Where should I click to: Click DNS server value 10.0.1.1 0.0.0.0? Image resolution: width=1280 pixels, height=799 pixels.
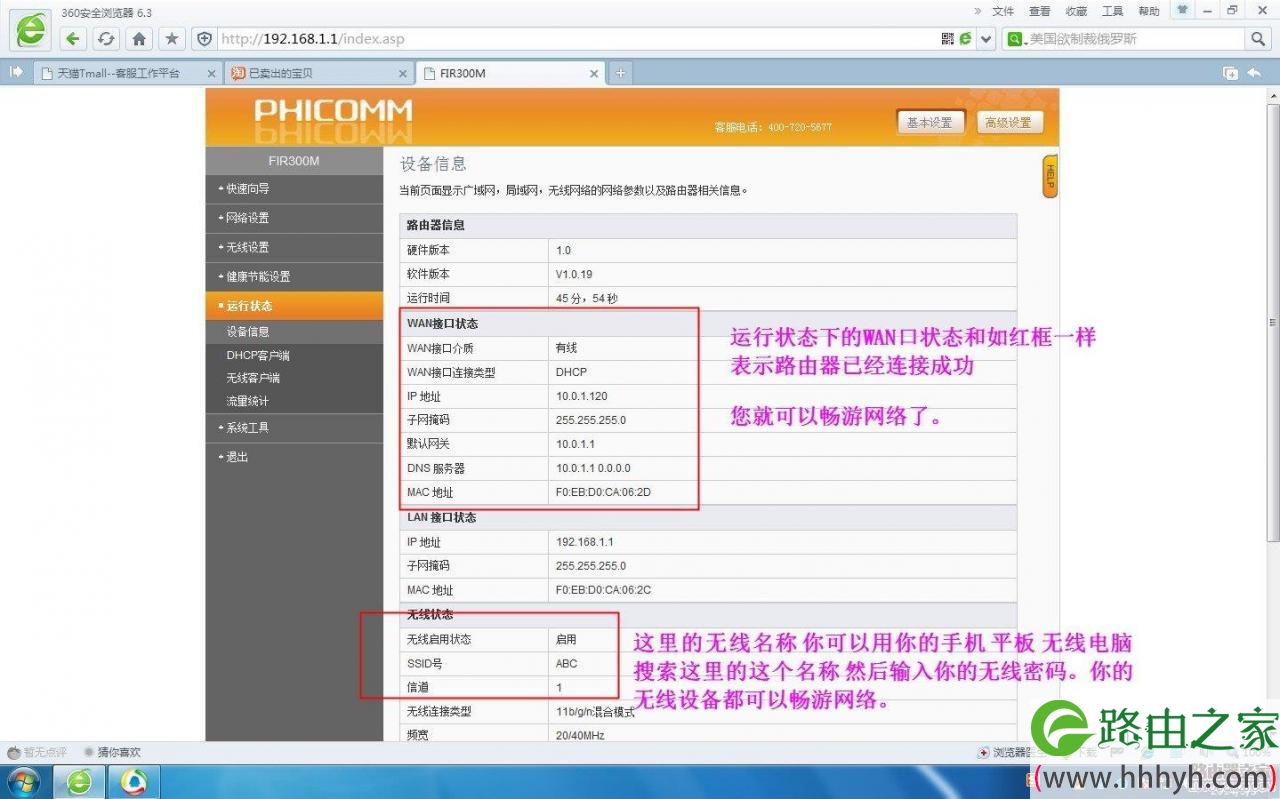593,468
